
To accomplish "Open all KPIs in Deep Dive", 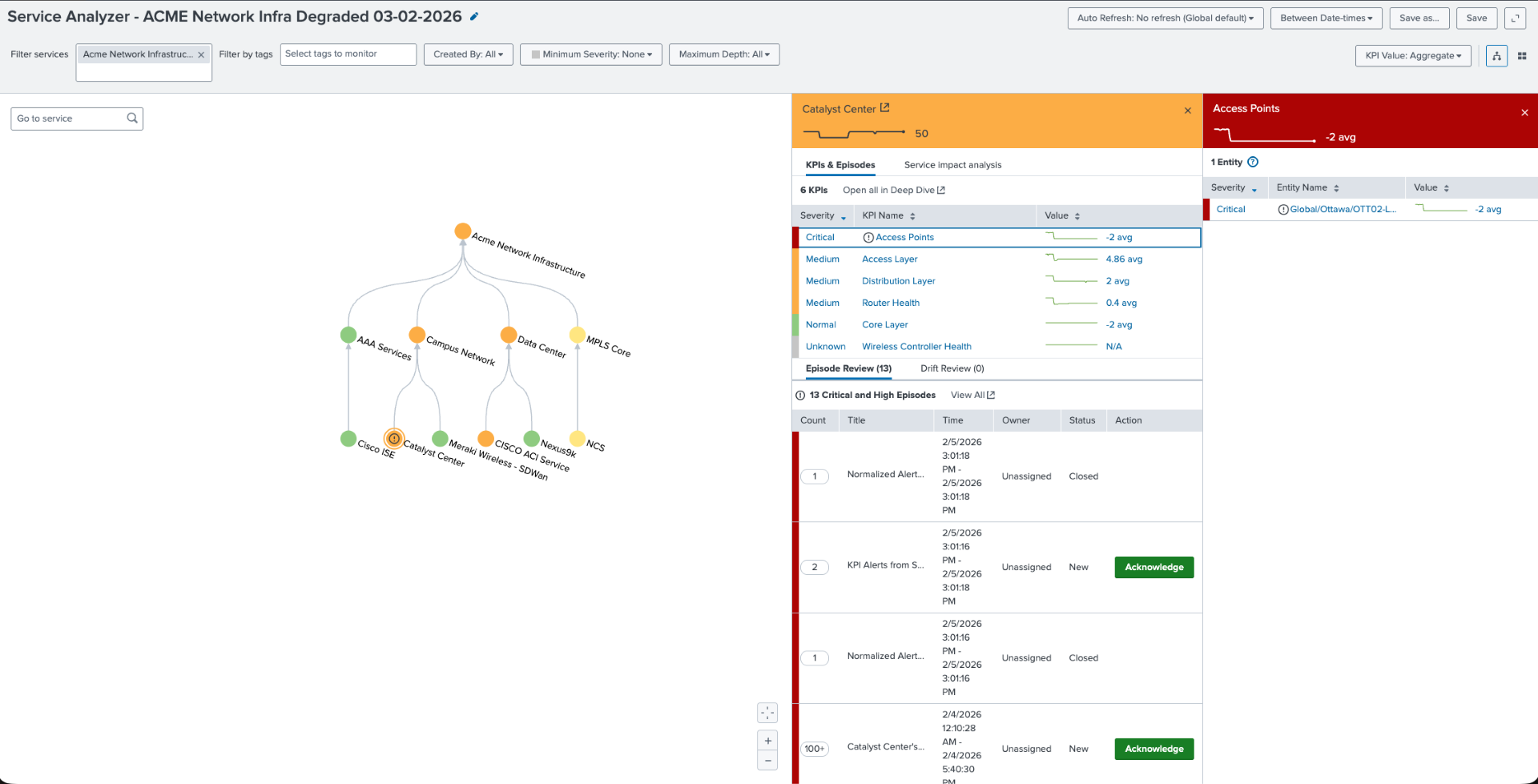I will tap(894, 191).
